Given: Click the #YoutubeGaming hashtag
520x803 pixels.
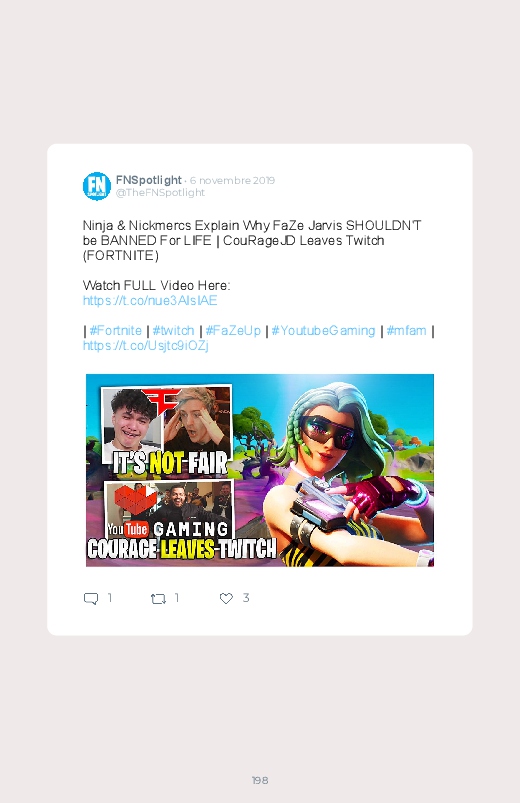Looking at the screenshot, I should pyautogui.click(x=323, y=330).
